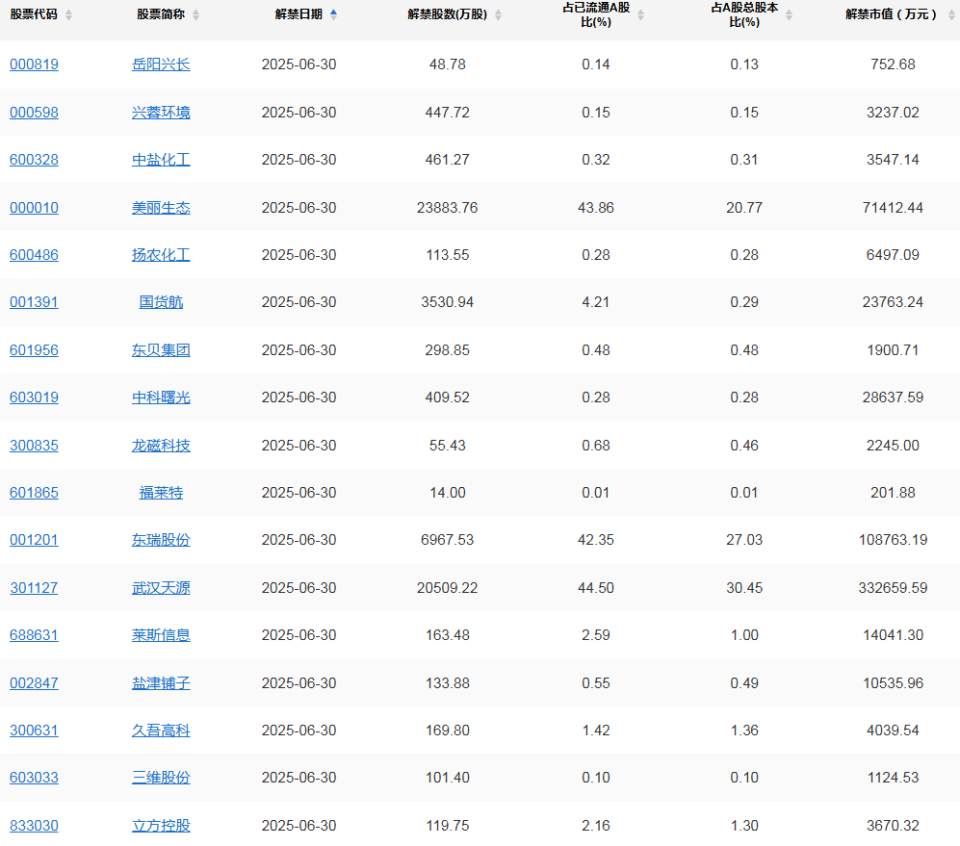Click the 解禁市值（万元）column header
Image resolution: width=960 pixels, height=846 pixels.
[x=891, y=15]
